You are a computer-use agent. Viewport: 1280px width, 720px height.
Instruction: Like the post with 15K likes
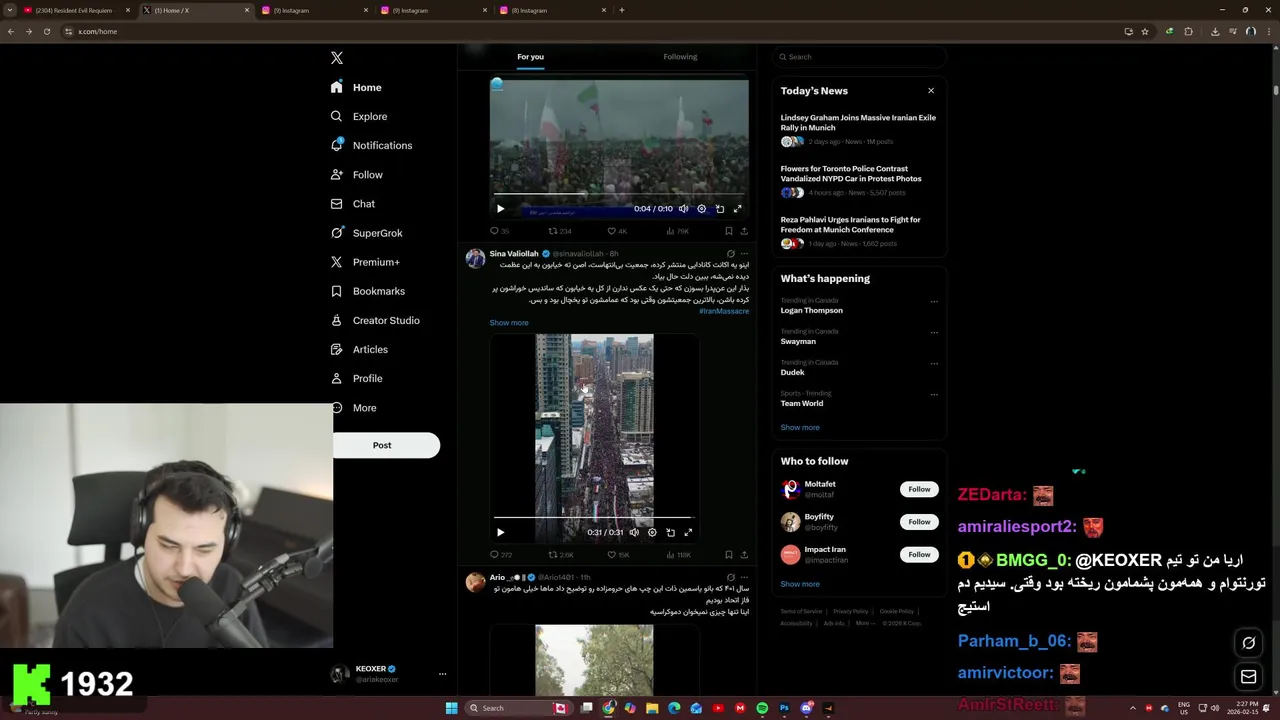[618, 555]
